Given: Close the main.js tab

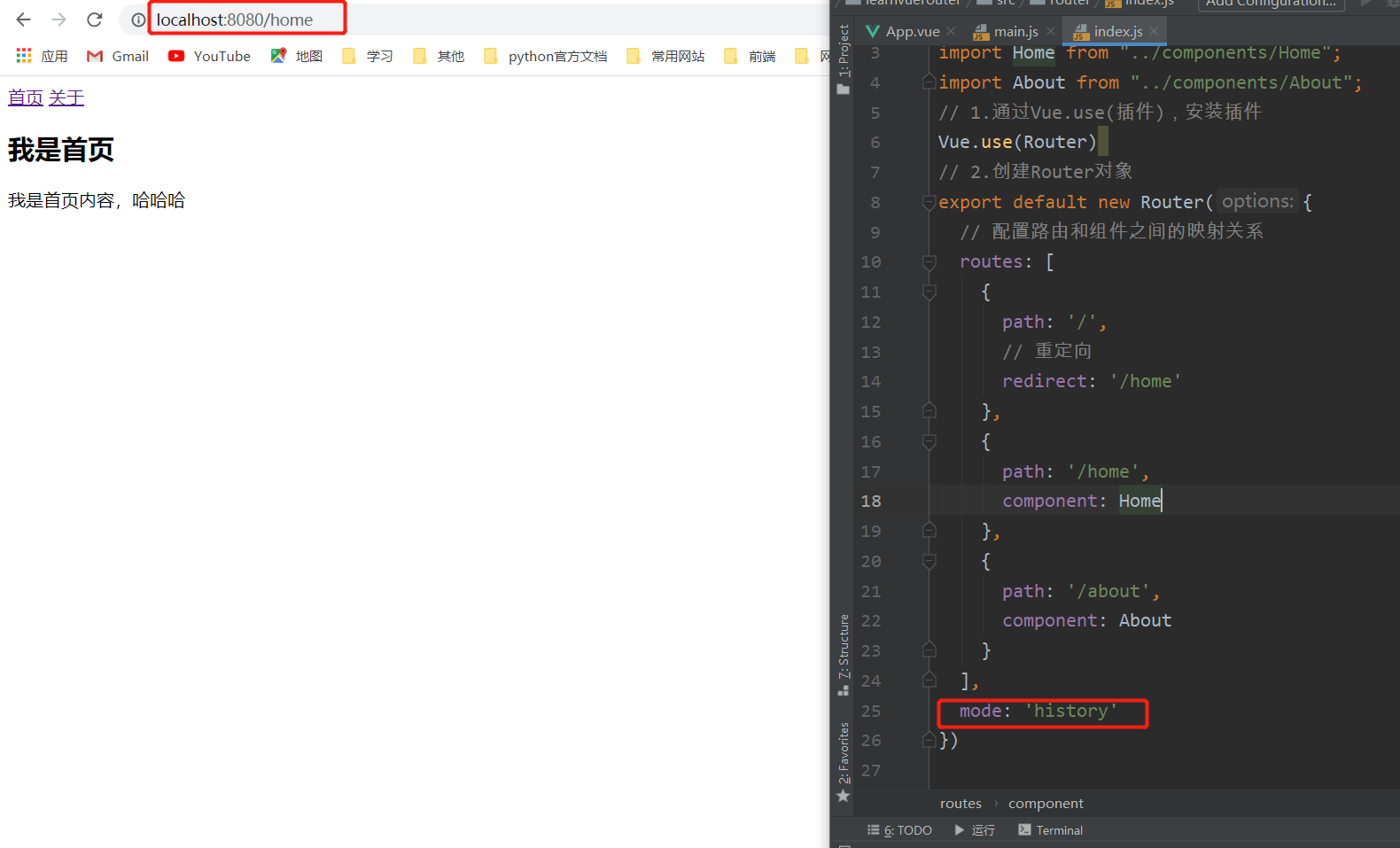Looking at the screenshot, I should [1051, 32].
